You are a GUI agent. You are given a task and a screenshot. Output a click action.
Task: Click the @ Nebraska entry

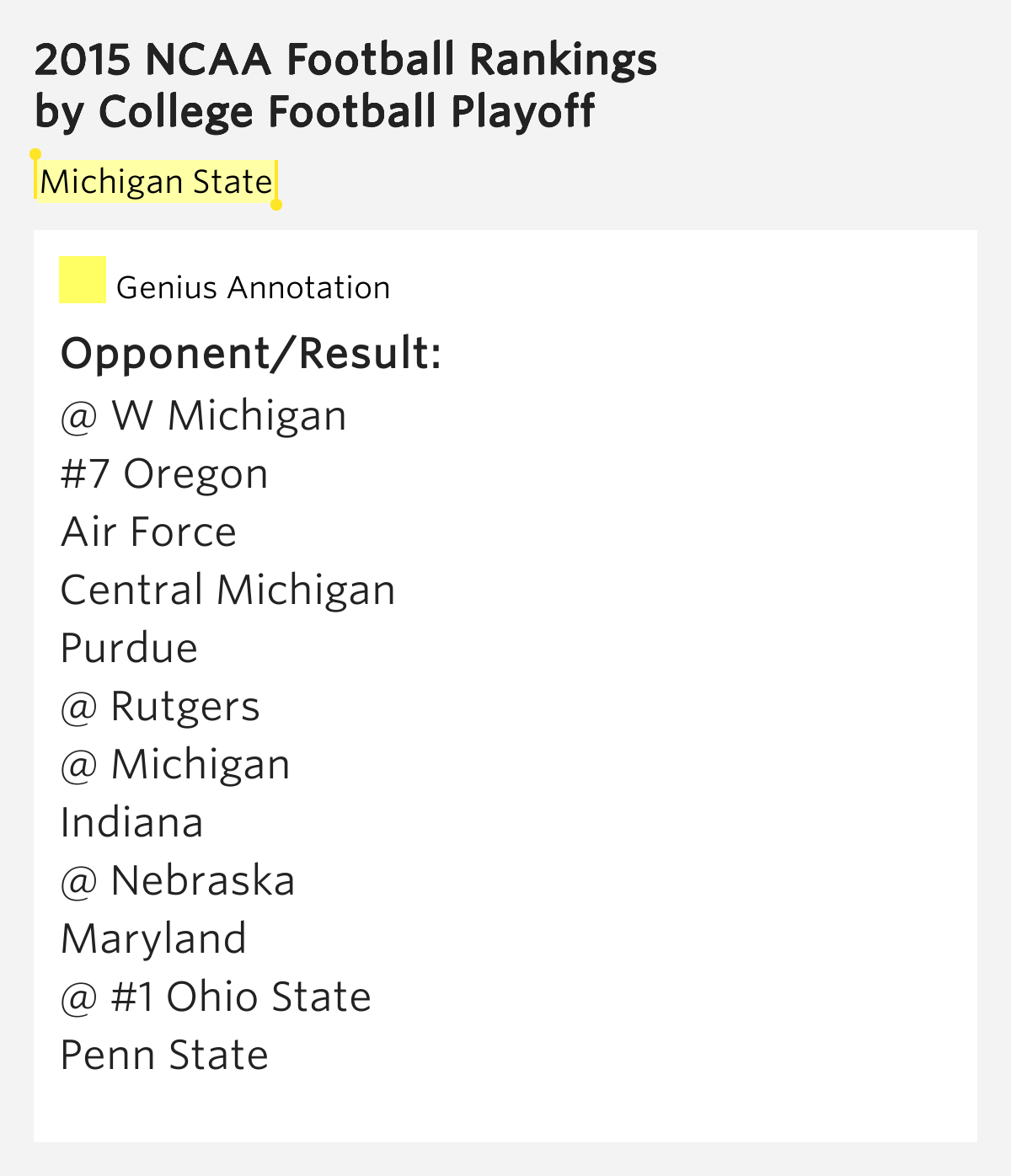(178, 881)
